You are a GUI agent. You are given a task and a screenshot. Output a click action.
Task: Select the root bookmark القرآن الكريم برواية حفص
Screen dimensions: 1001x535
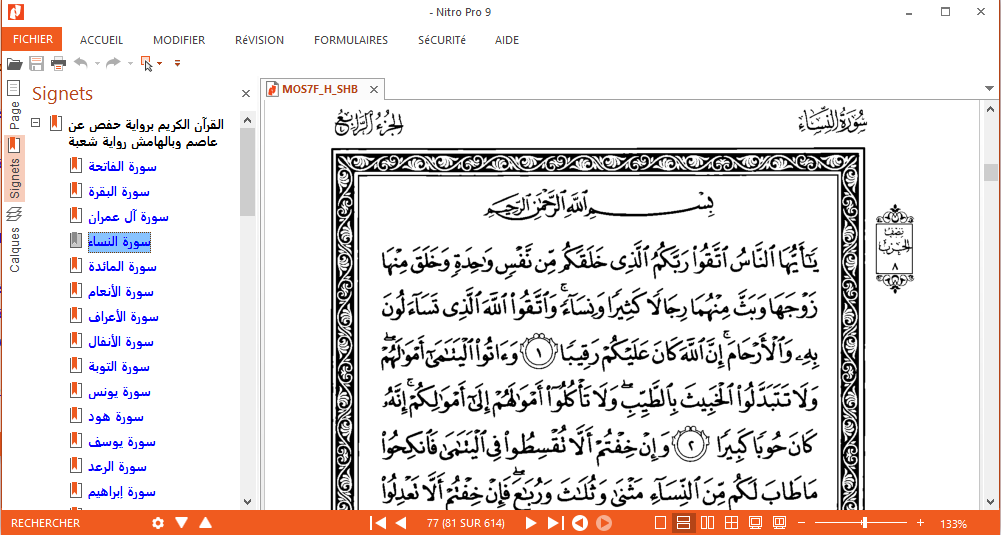point(146,132)
